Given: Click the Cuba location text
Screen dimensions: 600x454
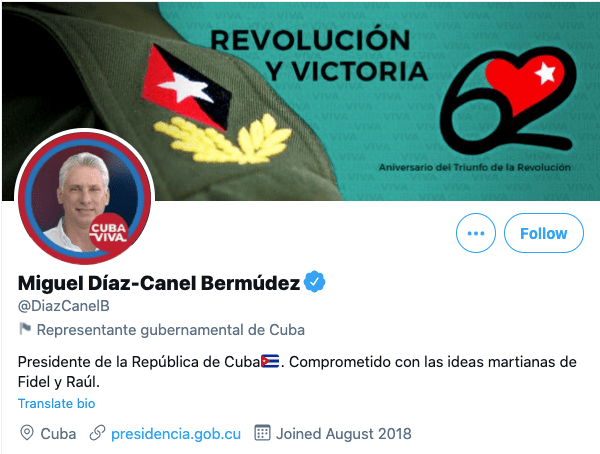Looking at the screenshot, I should pyautogui.click(x=58, y=434).
